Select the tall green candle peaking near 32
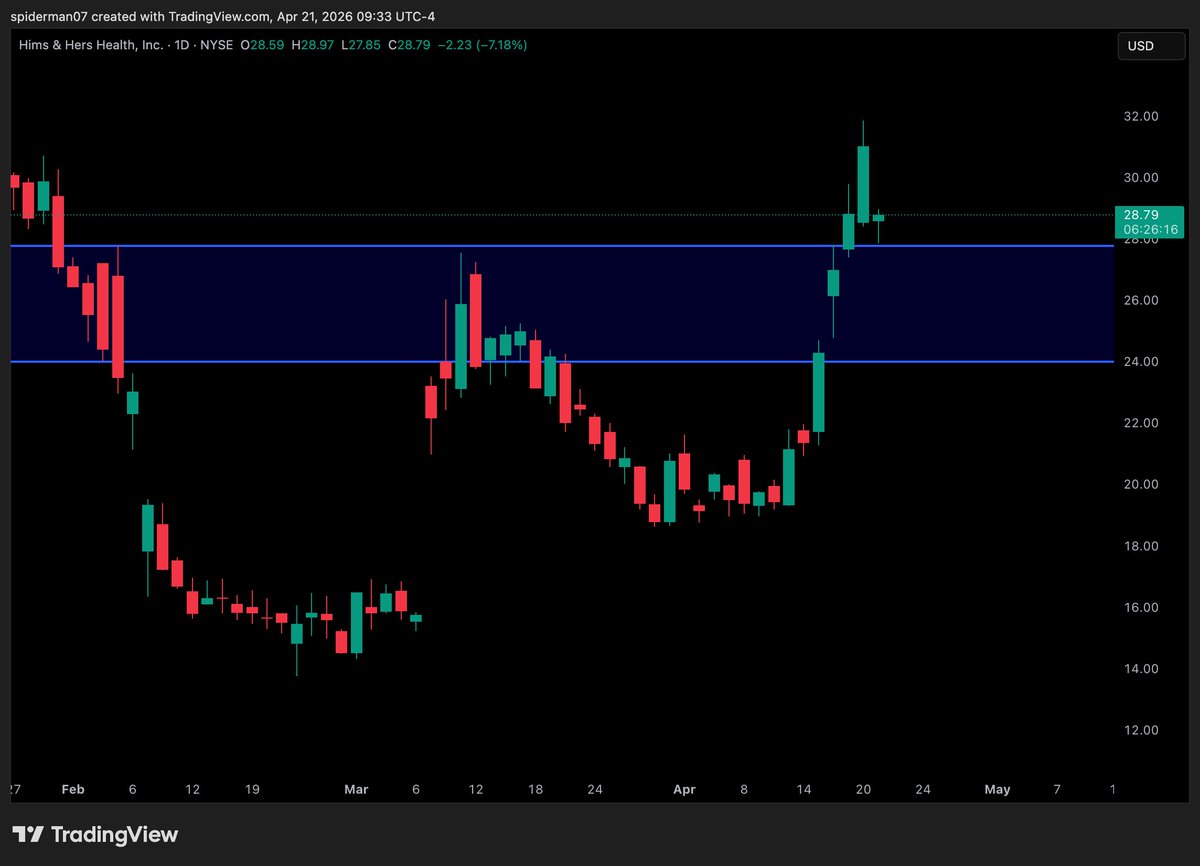This screenshot has width=1200, height=866. (x=863, y=184)
